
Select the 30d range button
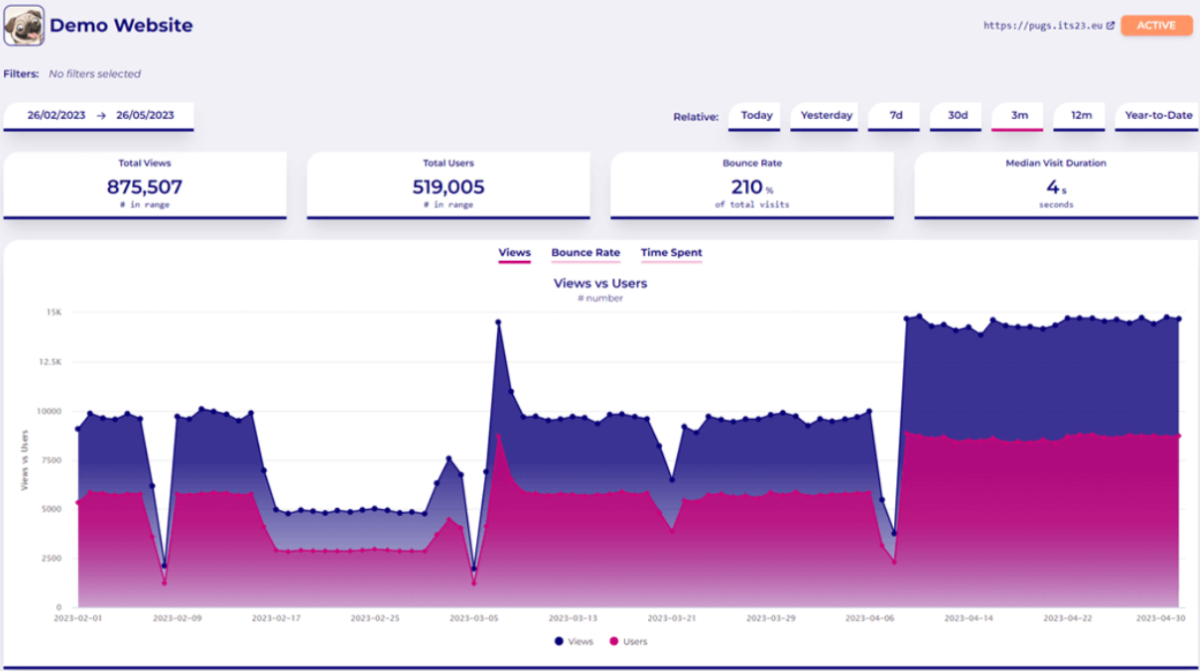coord(958,116)
